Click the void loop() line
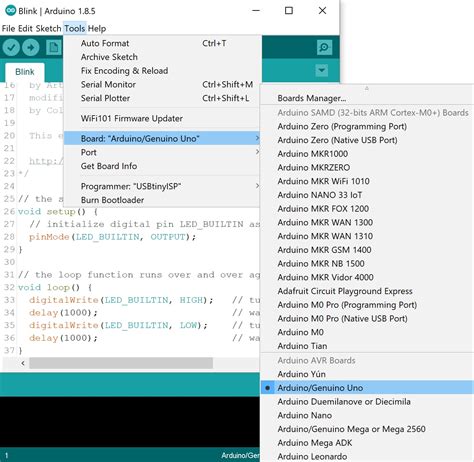This screenshot has height=462, width=474. pyautogui.click(x=55, y=287)
